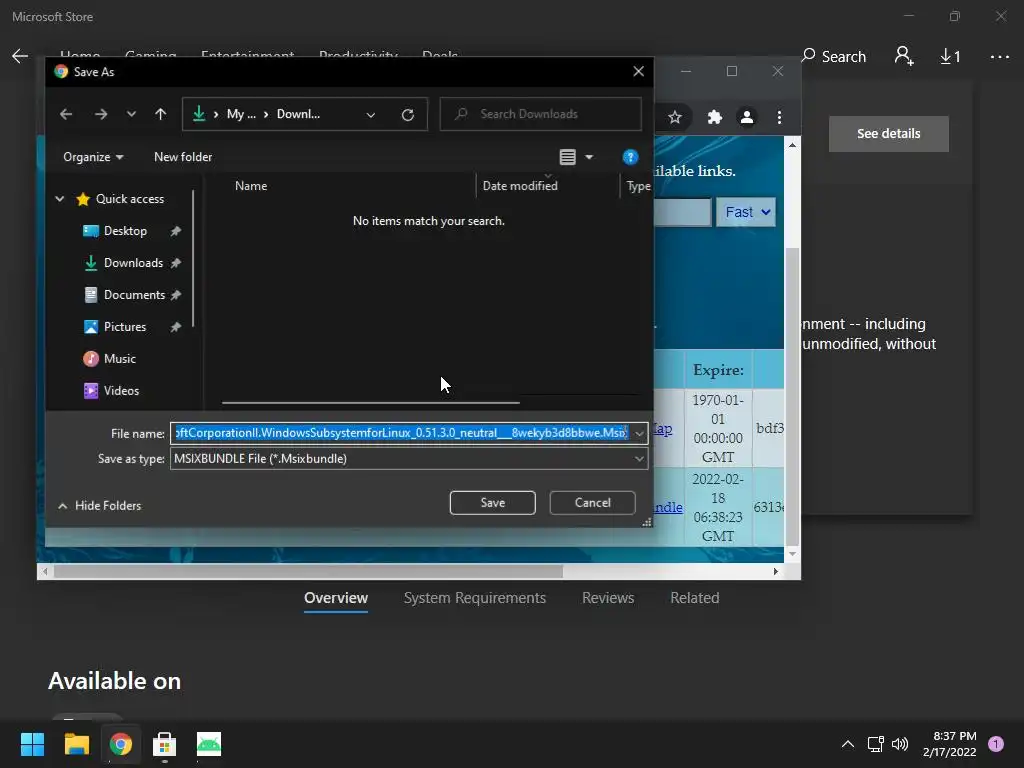Create a New folder
1024x768 pixels.
(183, 157)
